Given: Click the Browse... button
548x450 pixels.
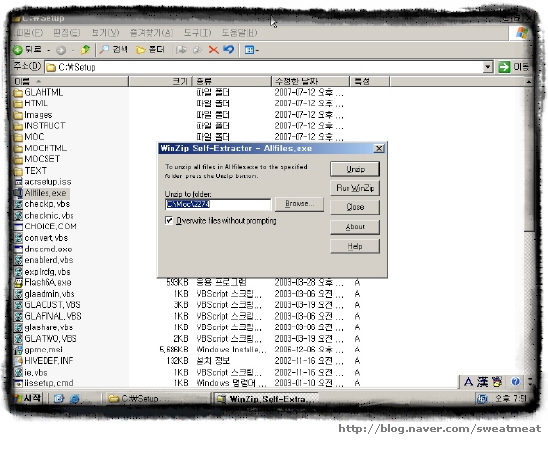Looking at the screenshot, I should (x=299, y=204).
